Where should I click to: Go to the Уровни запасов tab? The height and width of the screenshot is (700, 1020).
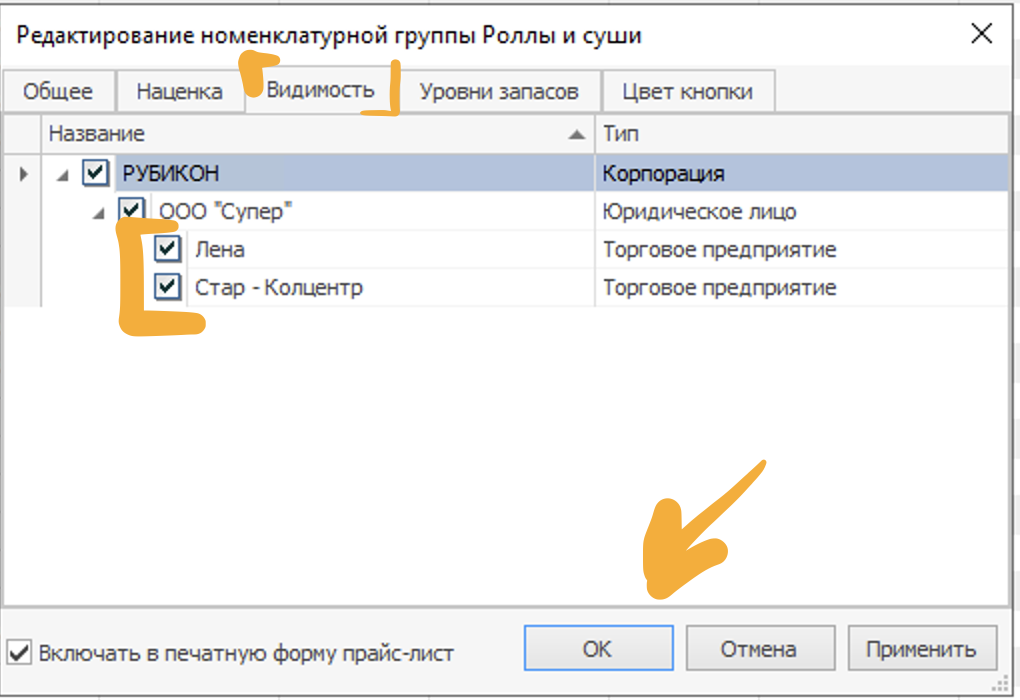(x=499, y=92)
